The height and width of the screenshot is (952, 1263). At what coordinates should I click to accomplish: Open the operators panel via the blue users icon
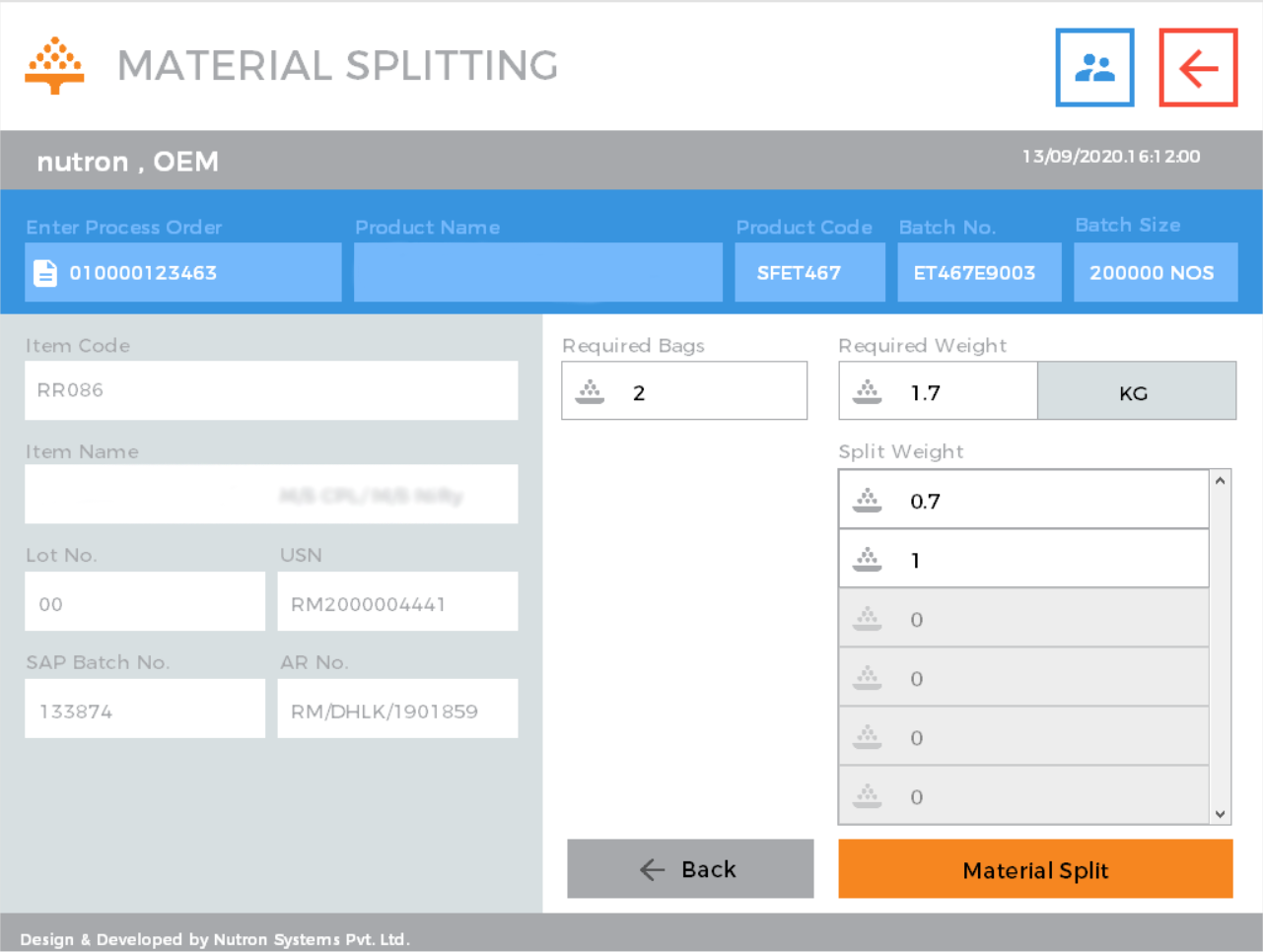click(x=1094, y=67)
